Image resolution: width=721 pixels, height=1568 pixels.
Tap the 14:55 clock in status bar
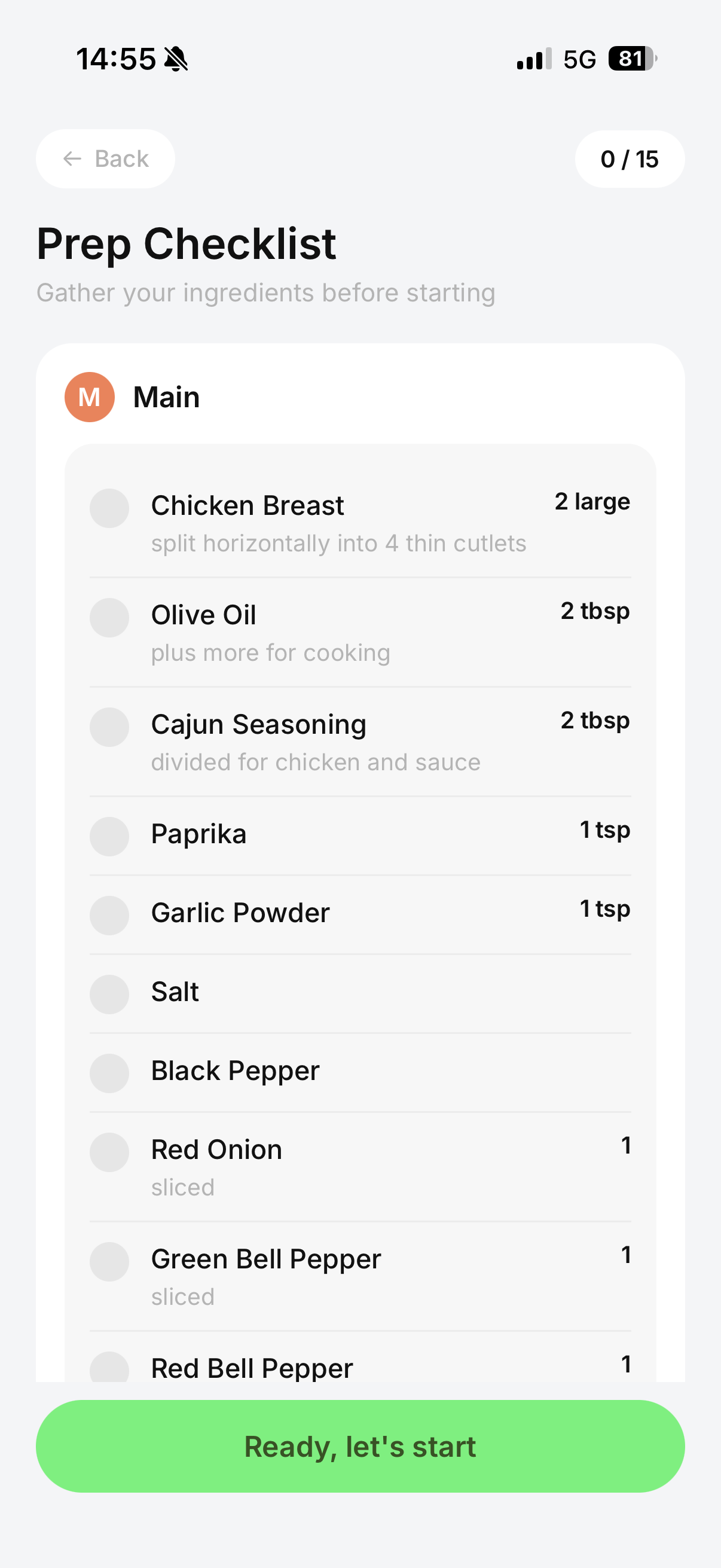point(115,59)
